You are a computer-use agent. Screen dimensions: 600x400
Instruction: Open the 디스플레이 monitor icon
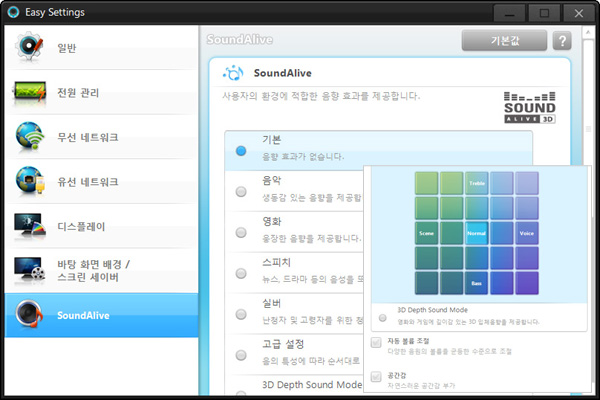30,226
